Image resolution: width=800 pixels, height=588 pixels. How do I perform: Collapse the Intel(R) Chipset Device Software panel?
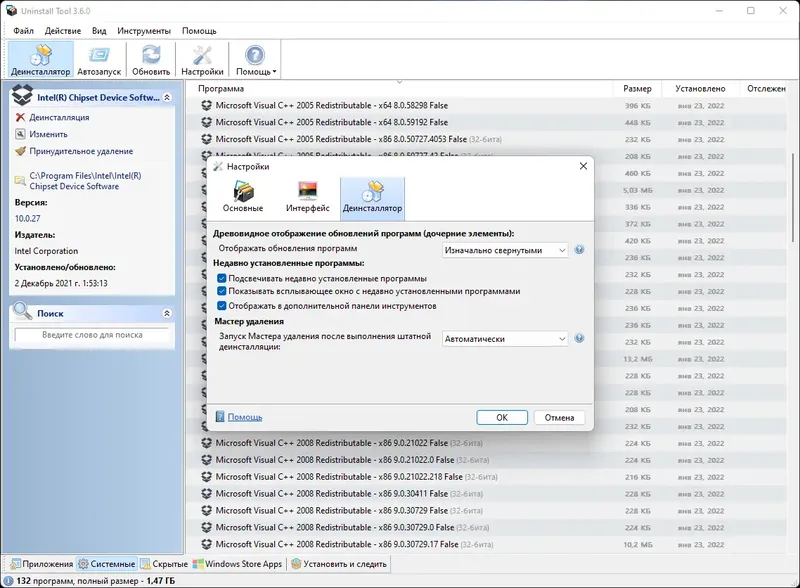(167, 97)
